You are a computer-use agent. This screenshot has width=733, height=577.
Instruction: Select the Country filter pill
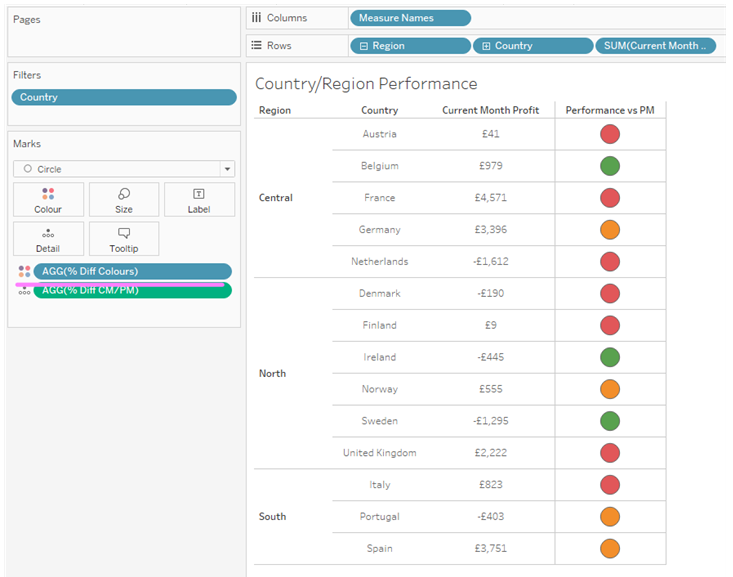124,97
